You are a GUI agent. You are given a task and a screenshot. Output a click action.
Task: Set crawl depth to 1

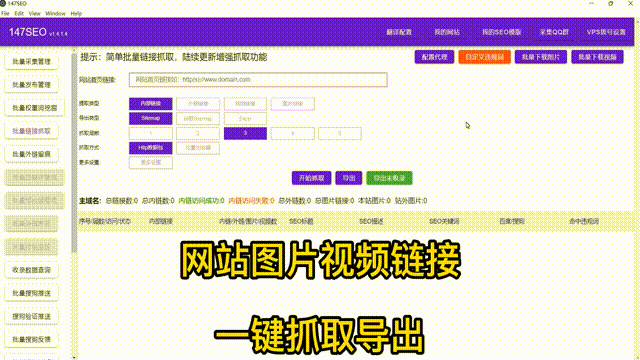pos(151,133)
